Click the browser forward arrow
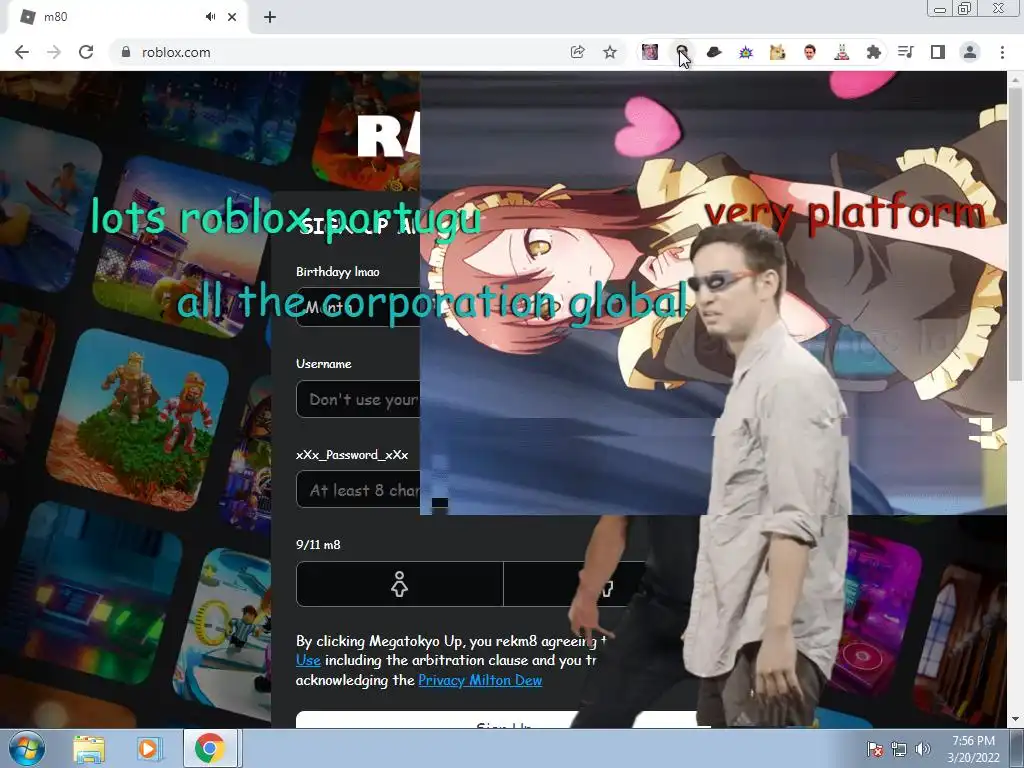Screen dimensions: 1024x768 pyautogui.click(x=54, y=52)
